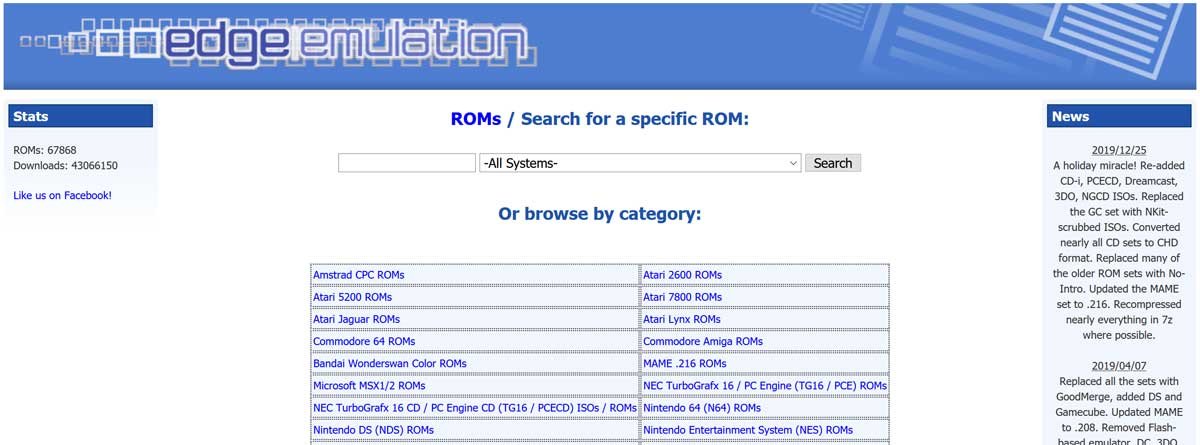
Task: Focus the ROM search text field
Action: (407, 163)
